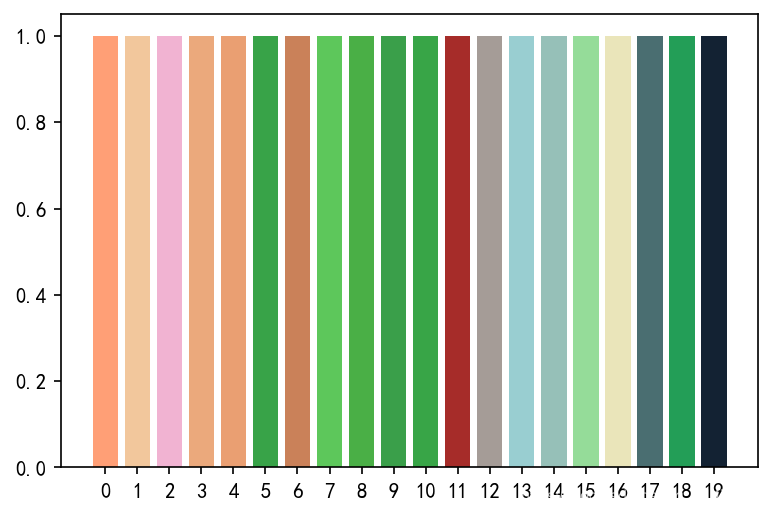Select the light green bar labeled 7
The image size is (773, 515).
tap(329, 251)
